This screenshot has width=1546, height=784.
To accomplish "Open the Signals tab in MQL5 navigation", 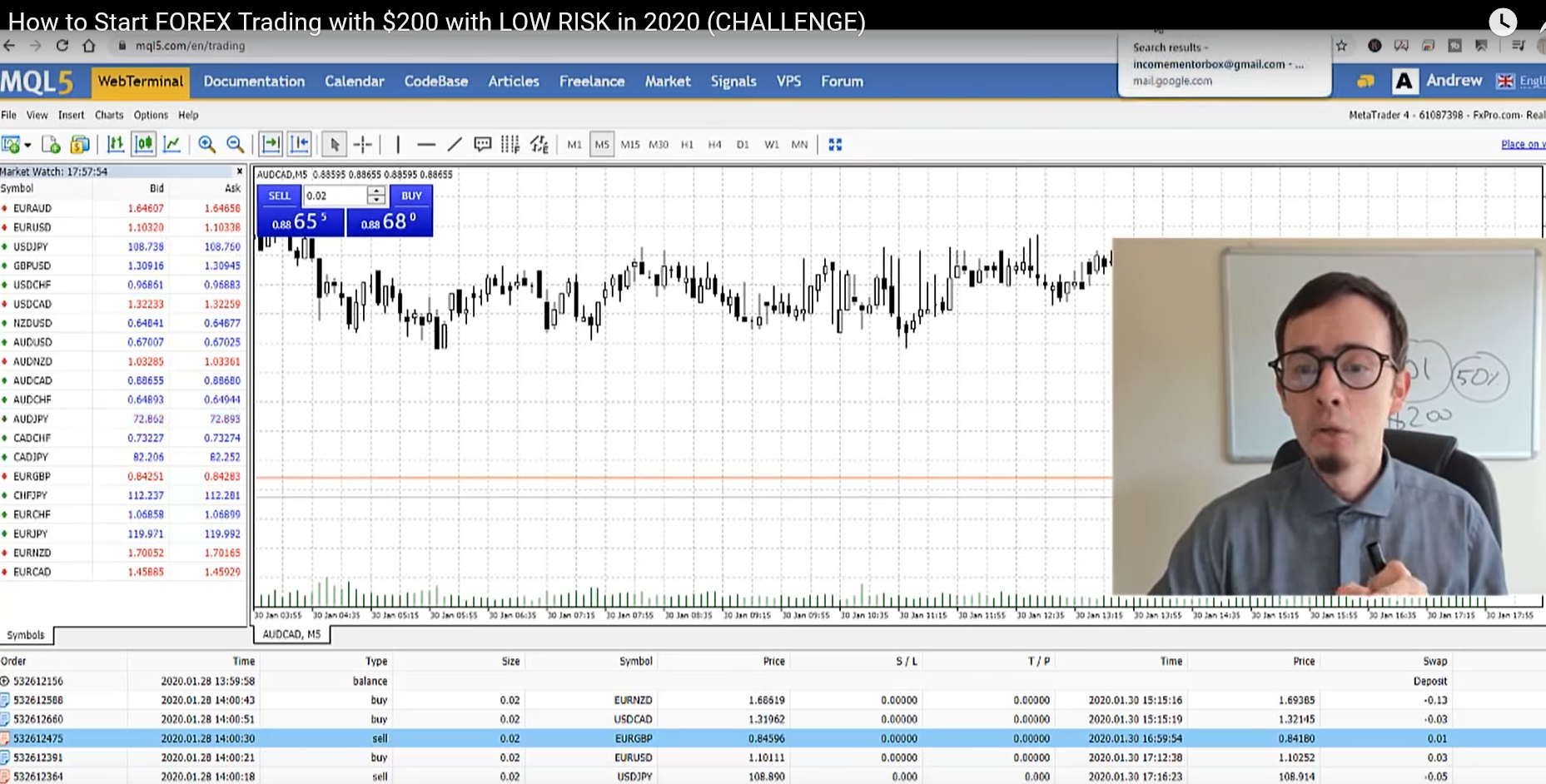I will [733, 81].
